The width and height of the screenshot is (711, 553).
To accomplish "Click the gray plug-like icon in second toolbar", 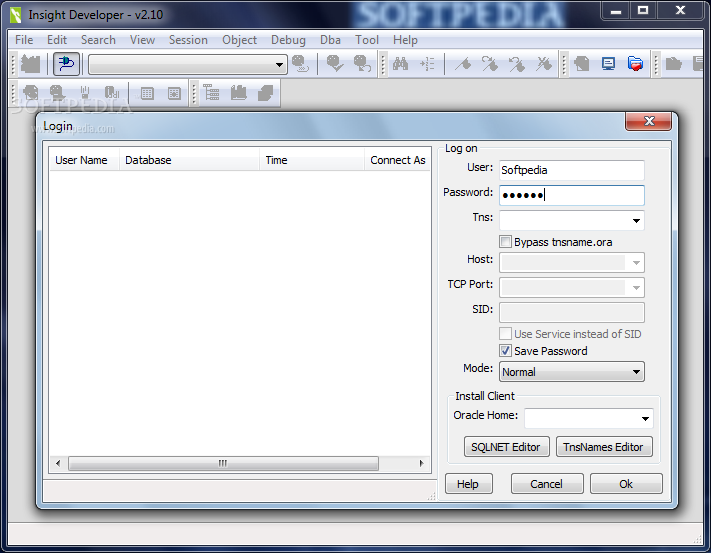I will pyautogui.click(x=85, y=93).
